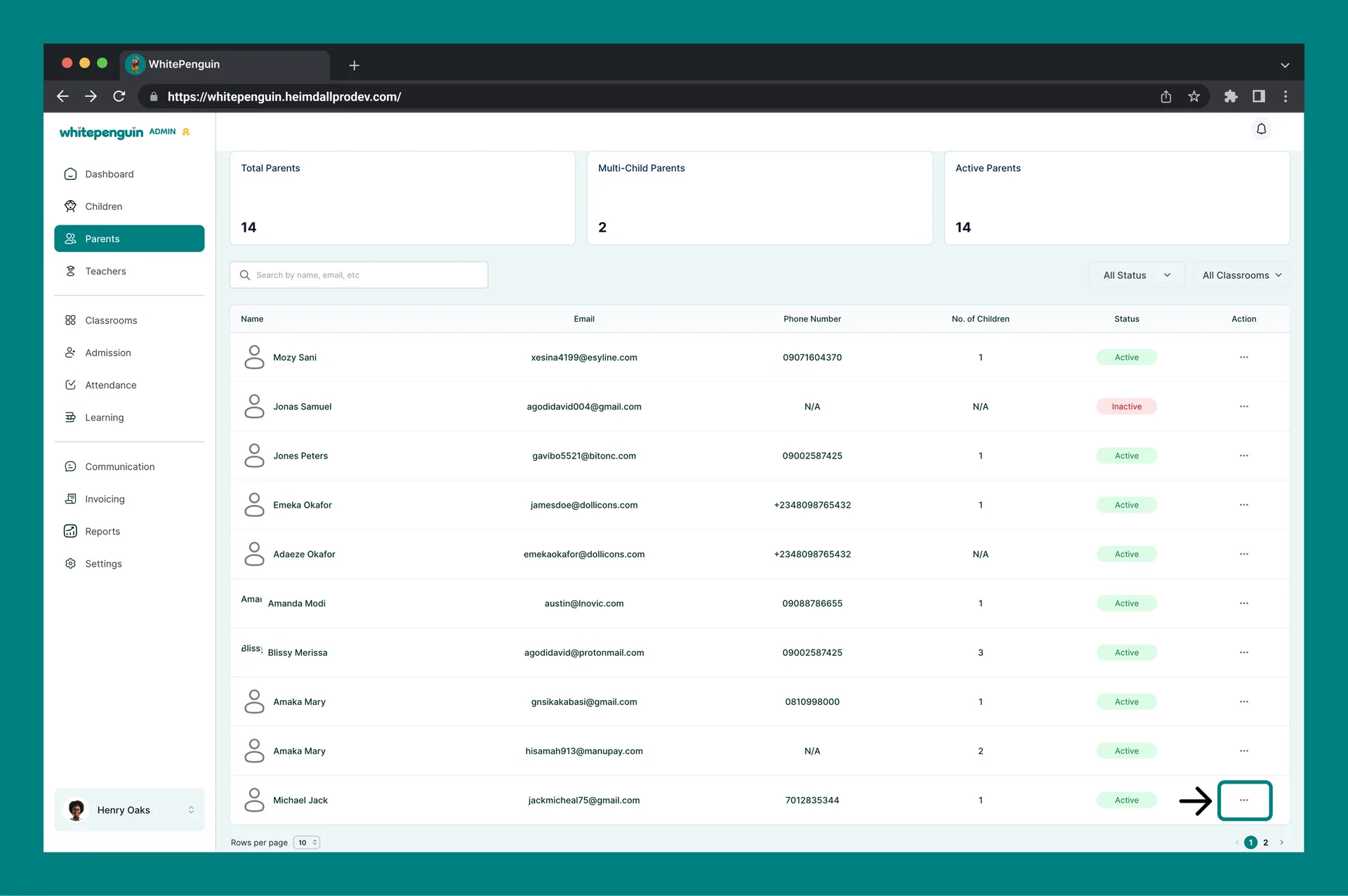Screen dimensions: 1348x896
Task: Go to page 2 of results
Action: coord(1265,843)
